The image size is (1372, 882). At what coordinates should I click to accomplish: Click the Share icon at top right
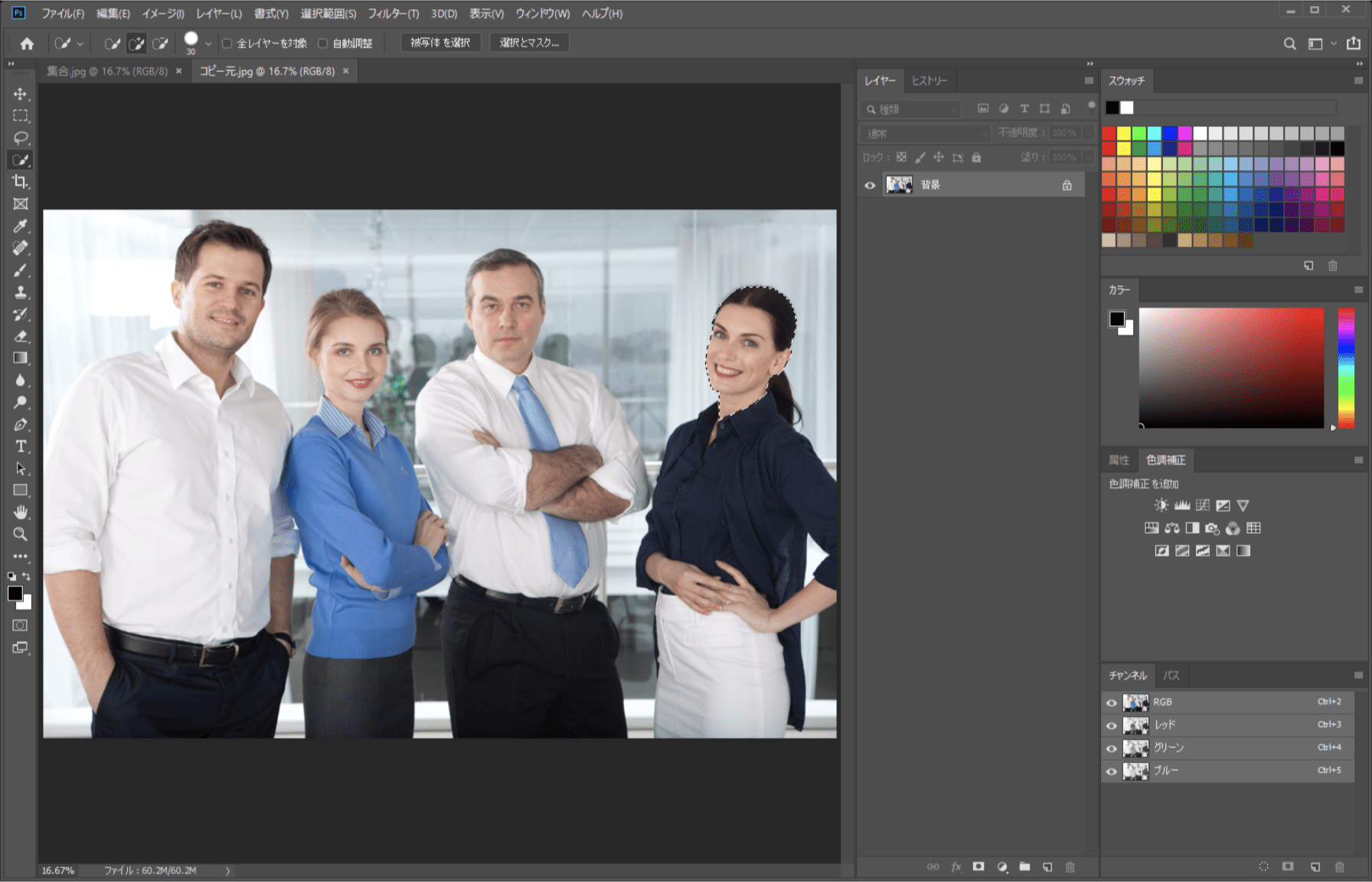point(1354,43)
